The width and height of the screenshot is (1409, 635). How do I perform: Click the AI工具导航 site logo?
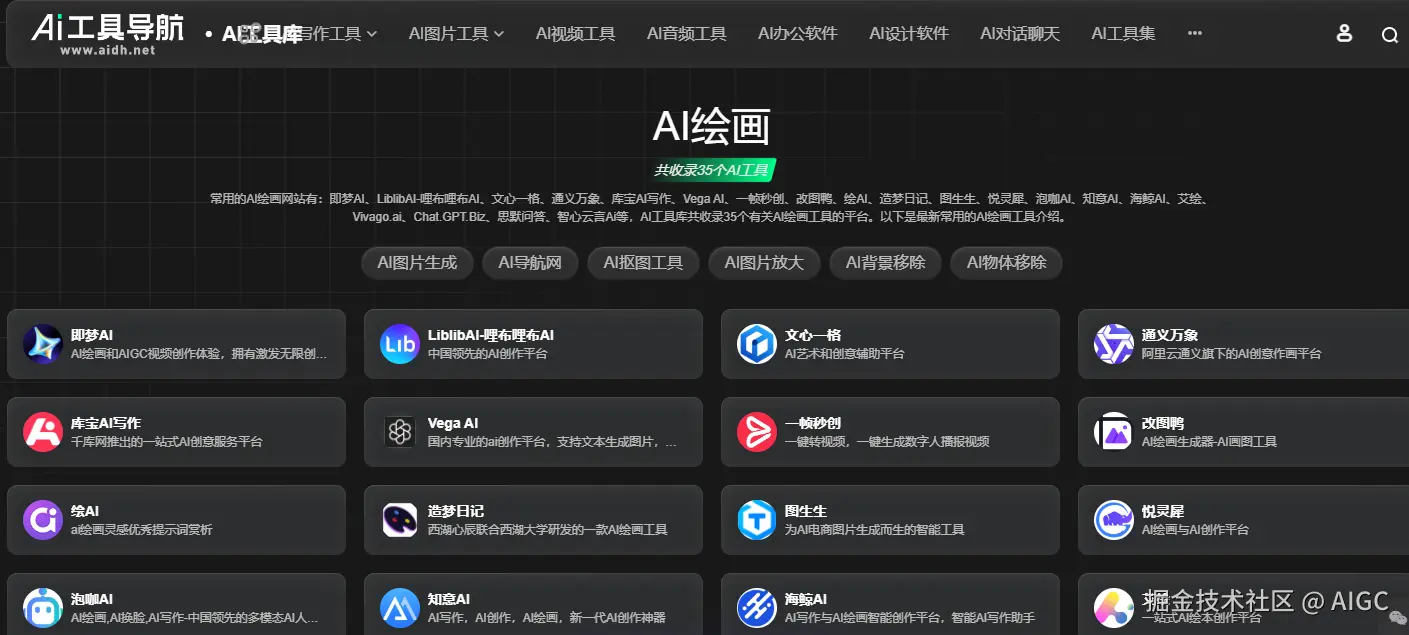tap(108, 34)
